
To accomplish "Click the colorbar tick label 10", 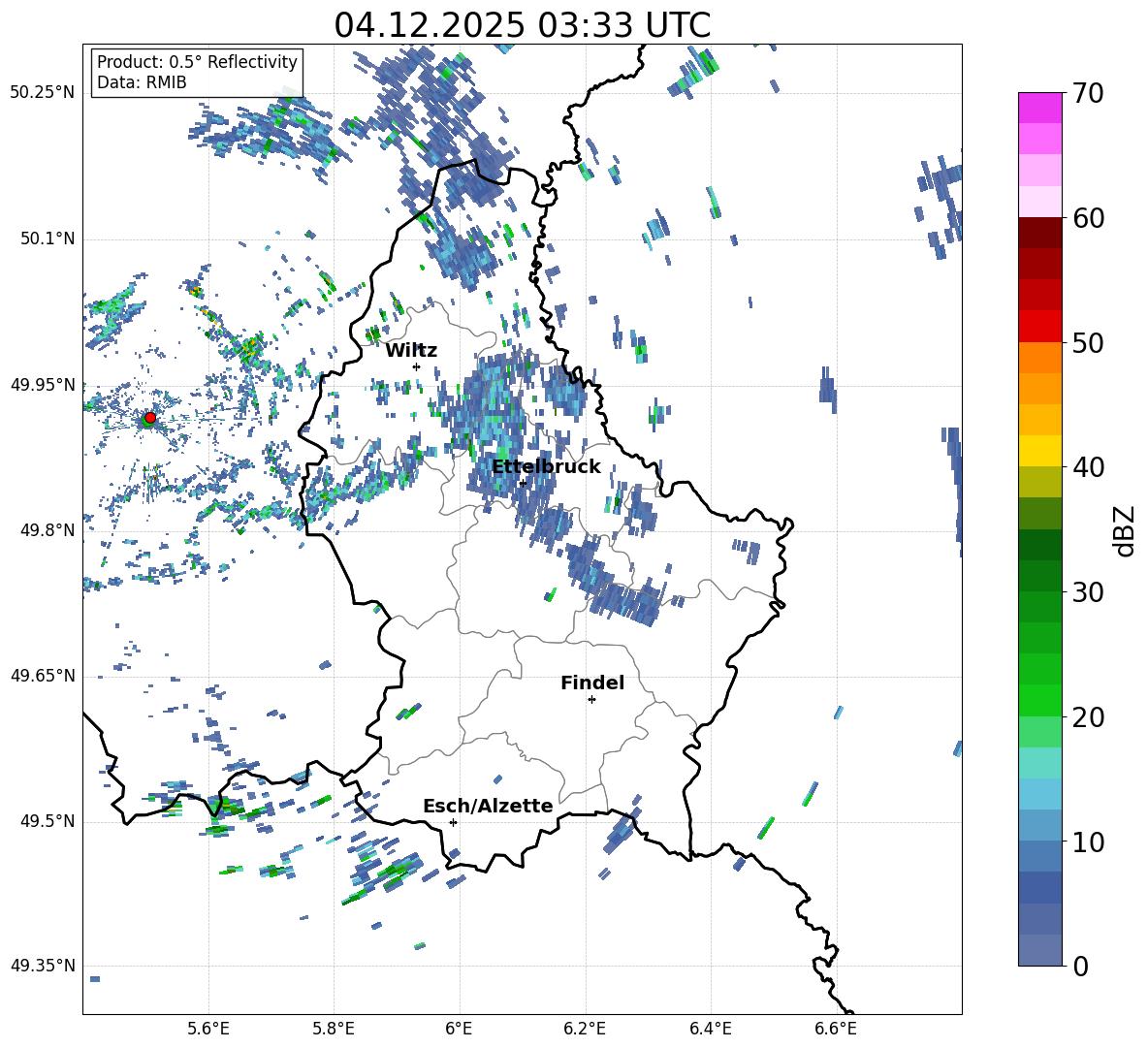I will pos(1088,842).
